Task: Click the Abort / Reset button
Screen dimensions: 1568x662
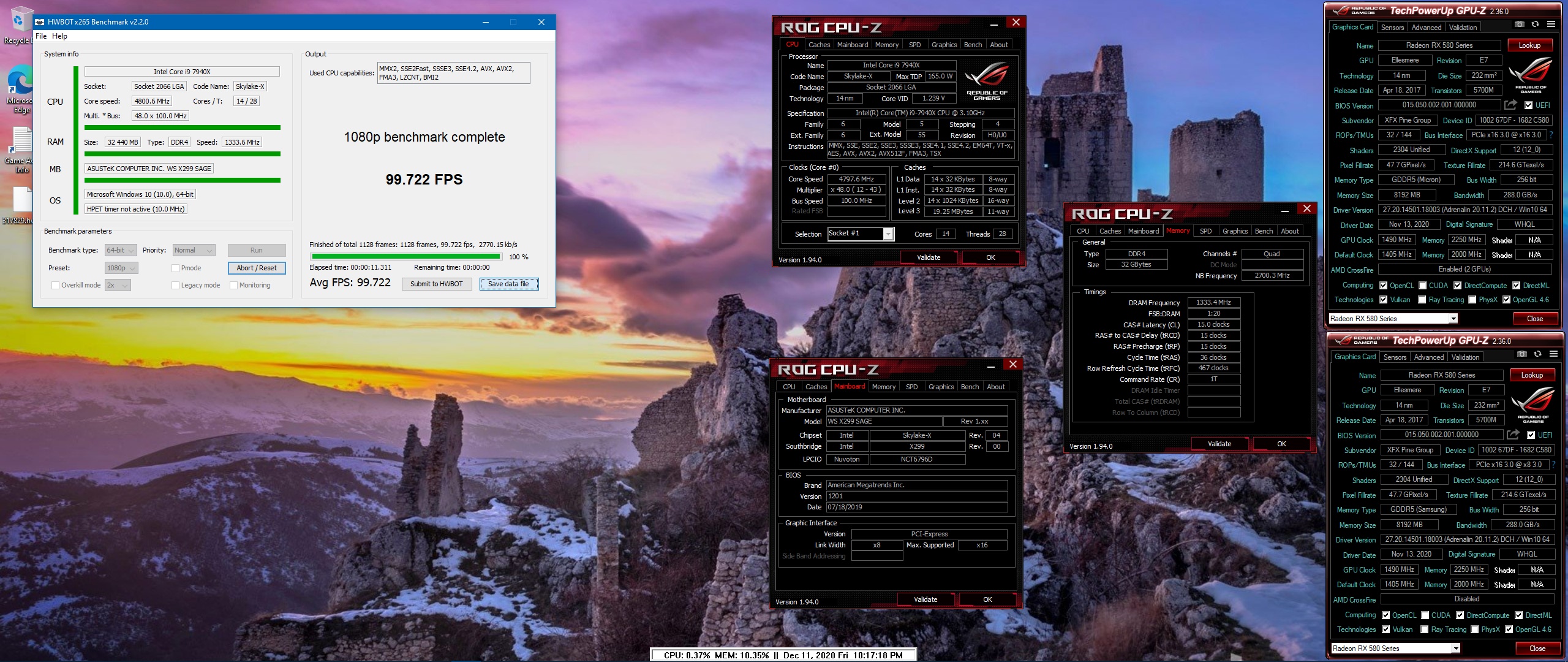Action: (x=257, y=268)
